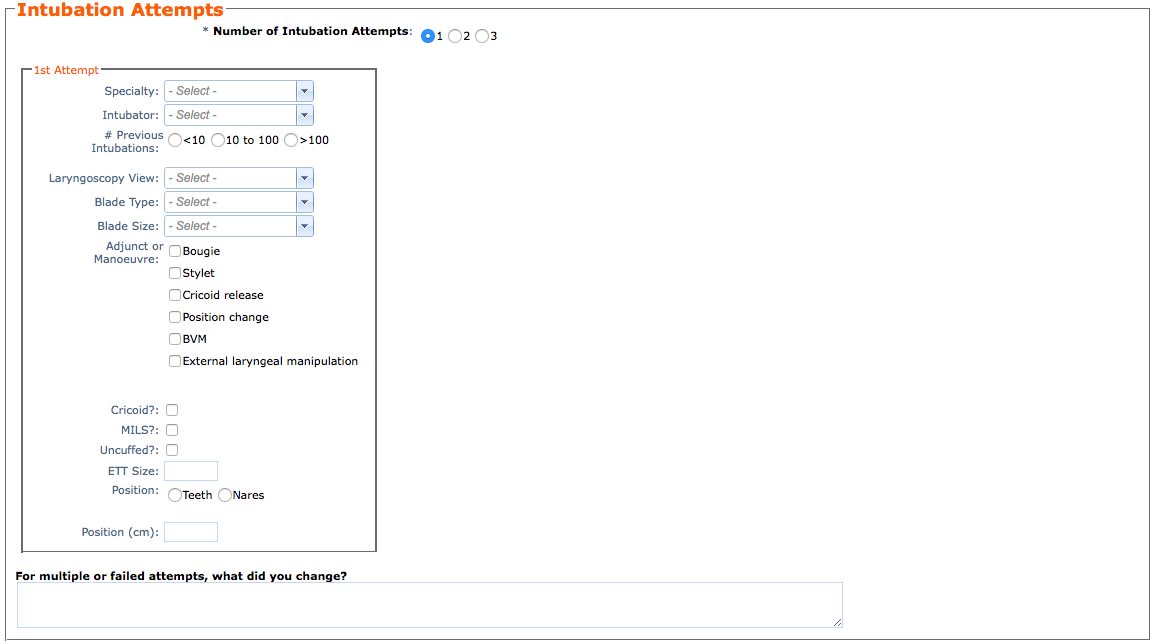Expand the Blade Size dropdown
1164x644 pixels.
pyautogui.click(x=238, y=226)
